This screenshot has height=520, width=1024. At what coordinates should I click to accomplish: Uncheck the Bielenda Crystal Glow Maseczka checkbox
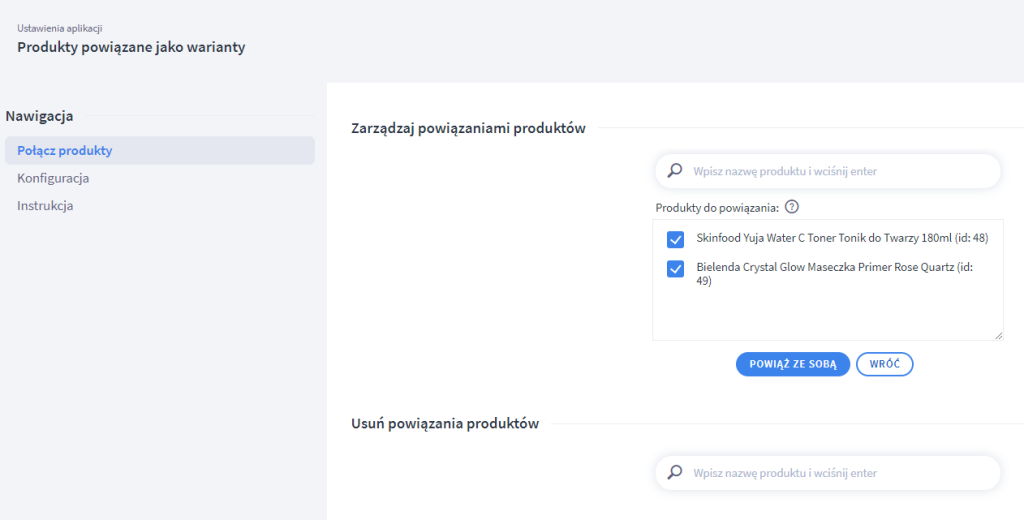click(x=676, y=269)
